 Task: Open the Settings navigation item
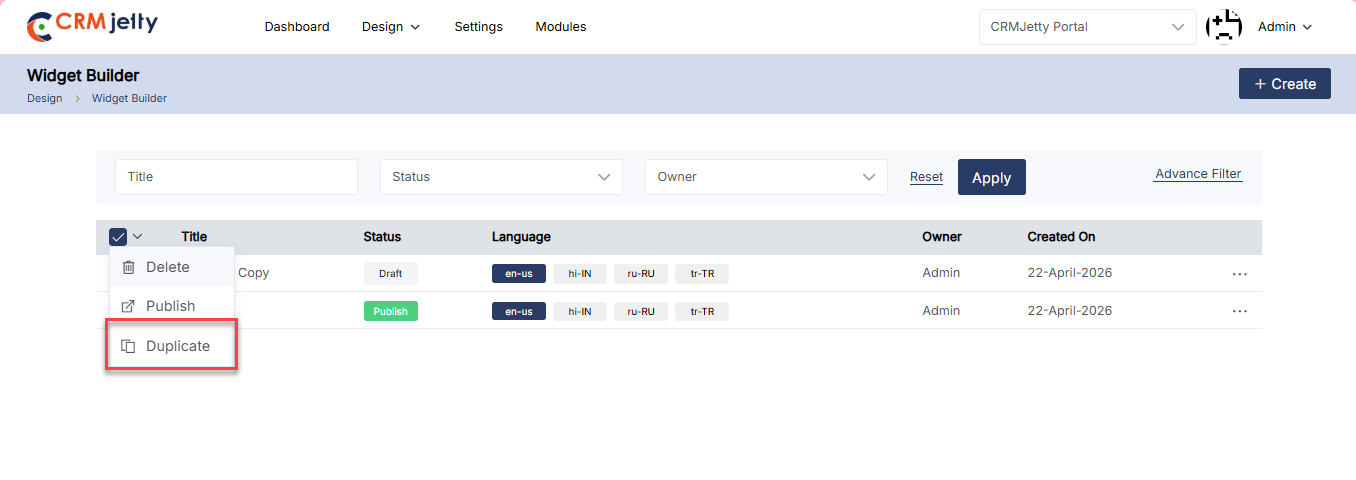[478, 27]
